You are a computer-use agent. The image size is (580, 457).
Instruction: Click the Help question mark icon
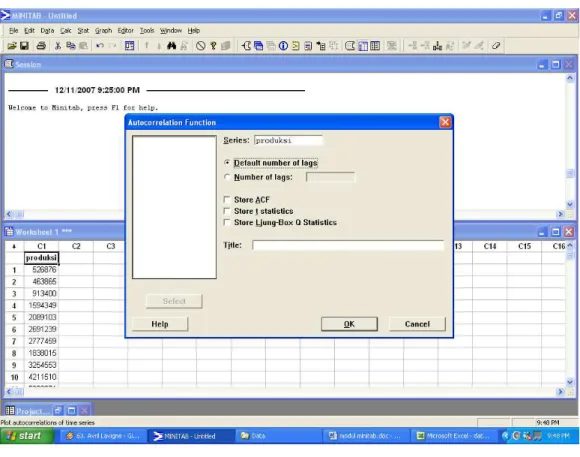coord(213,46)
